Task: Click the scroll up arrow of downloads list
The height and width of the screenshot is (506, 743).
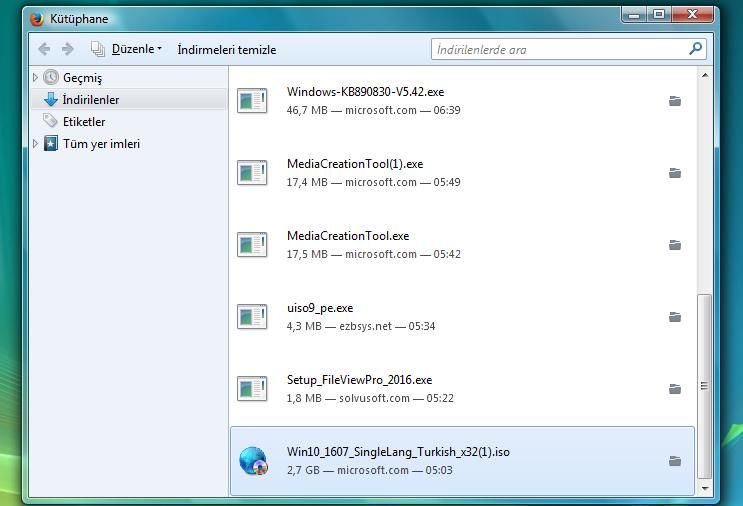Action: (x=705, y=75)
